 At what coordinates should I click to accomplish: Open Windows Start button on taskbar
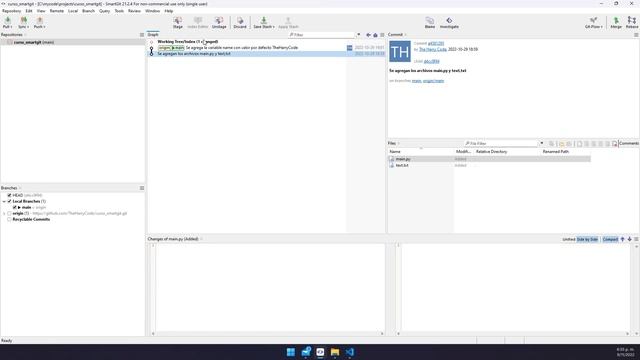point(291,352)
